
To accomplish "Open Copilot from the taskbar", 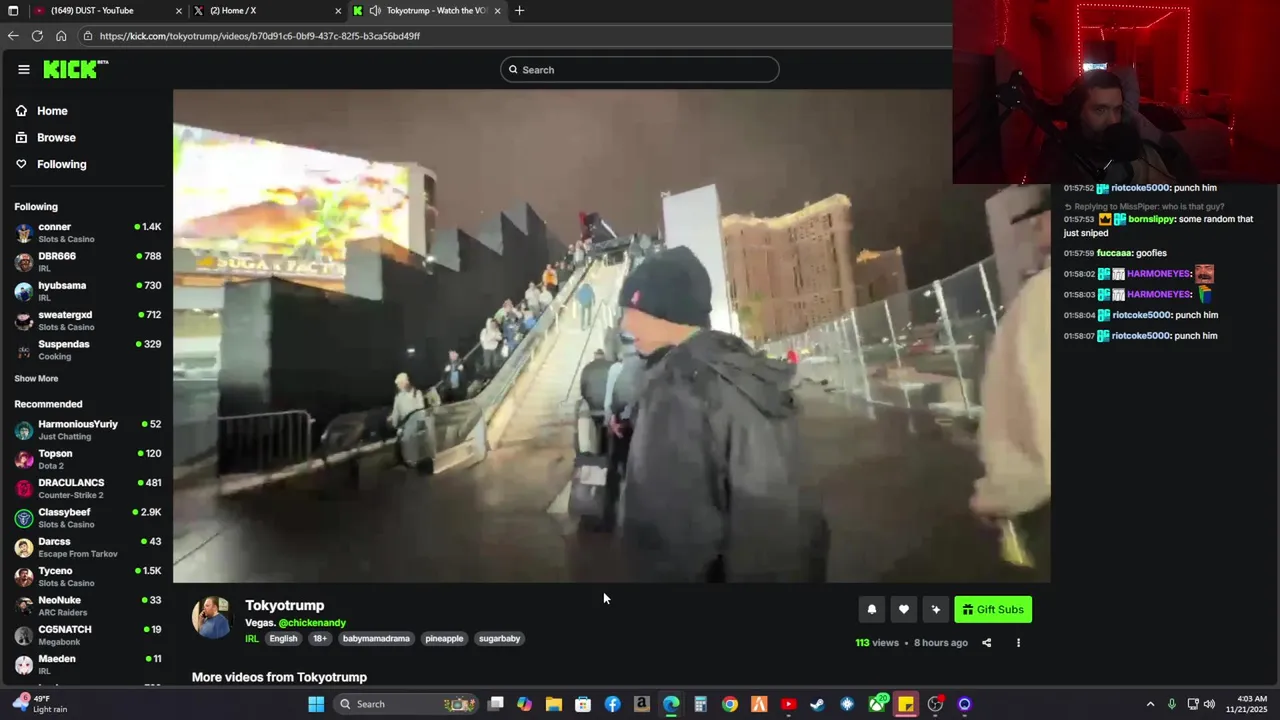I will click(524, 704).
